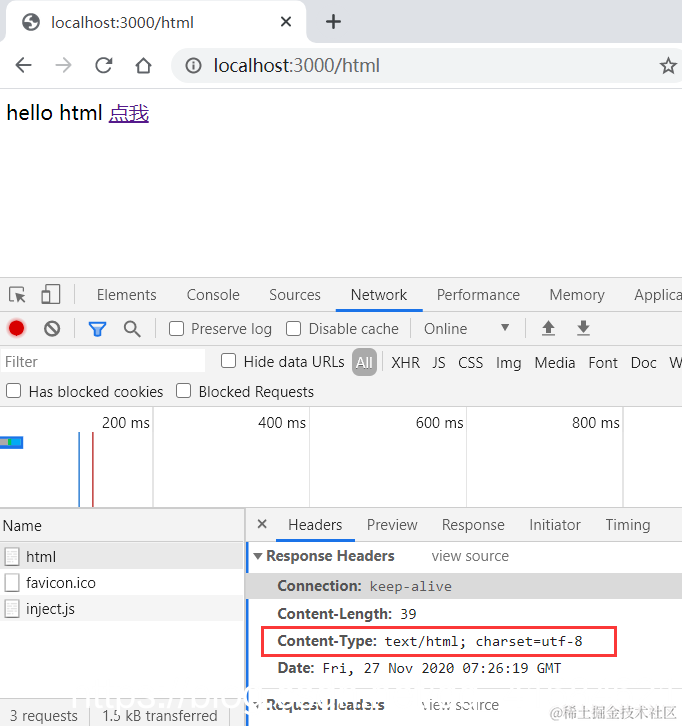Click the request bar in timeline overview
The width and height of the screenshot is (682, 726).
click(x=12, y=443)
